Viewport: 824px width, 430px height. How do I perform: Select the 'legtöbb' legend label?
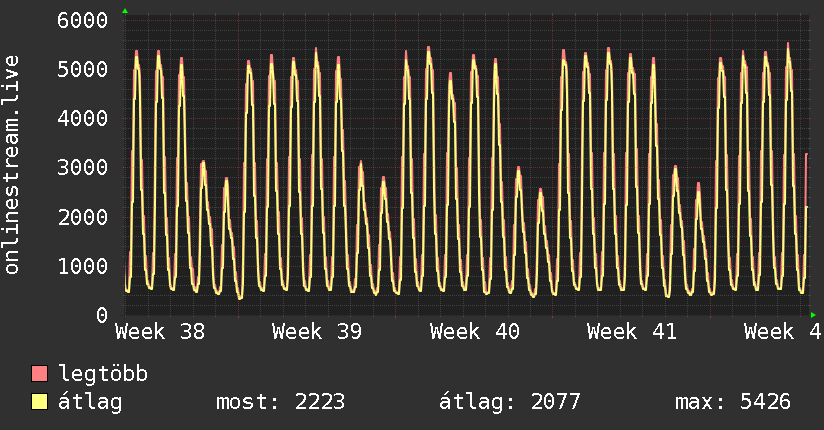coord(103,374)
